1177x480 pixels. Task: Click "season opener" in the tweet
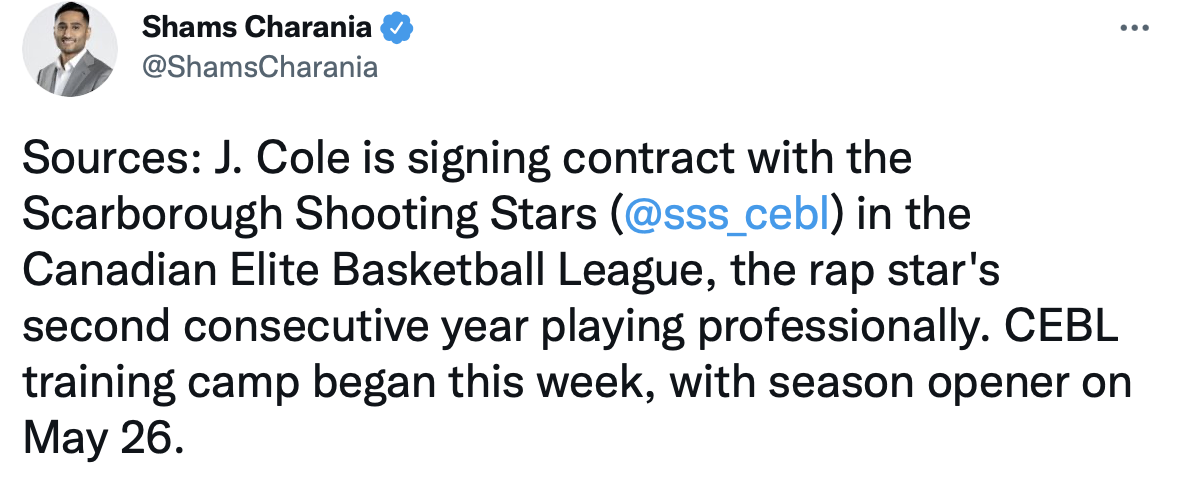click(x=900, y=381)
